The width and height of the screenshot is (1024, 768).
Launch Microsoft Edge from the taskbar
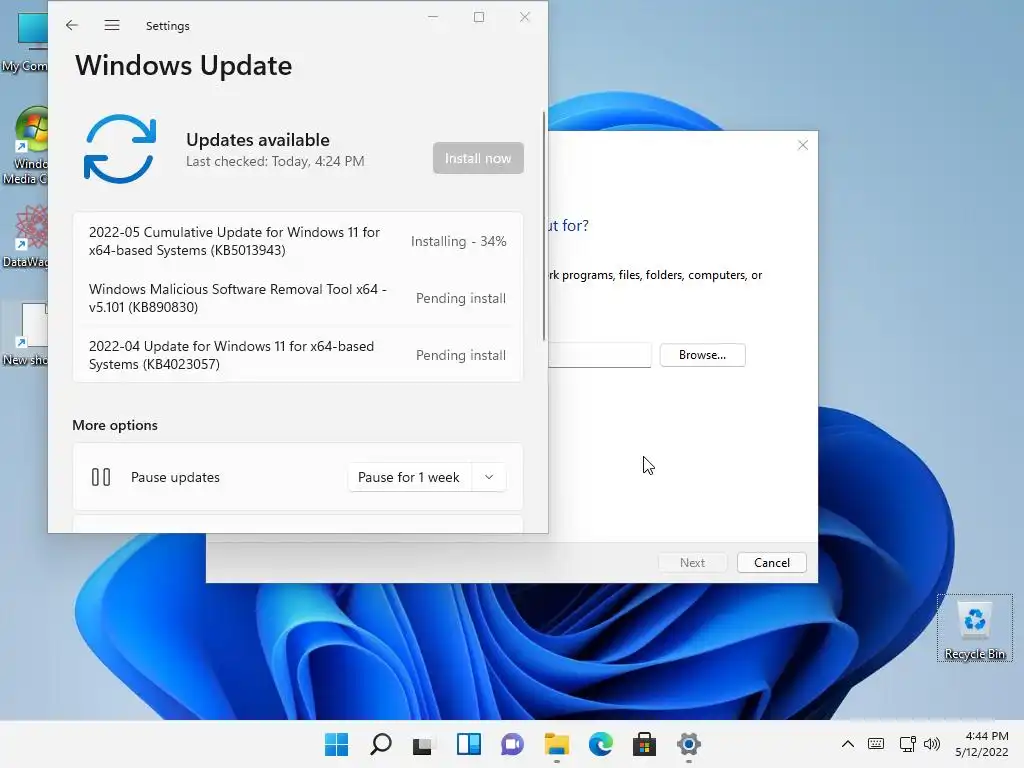click(601, 744)
